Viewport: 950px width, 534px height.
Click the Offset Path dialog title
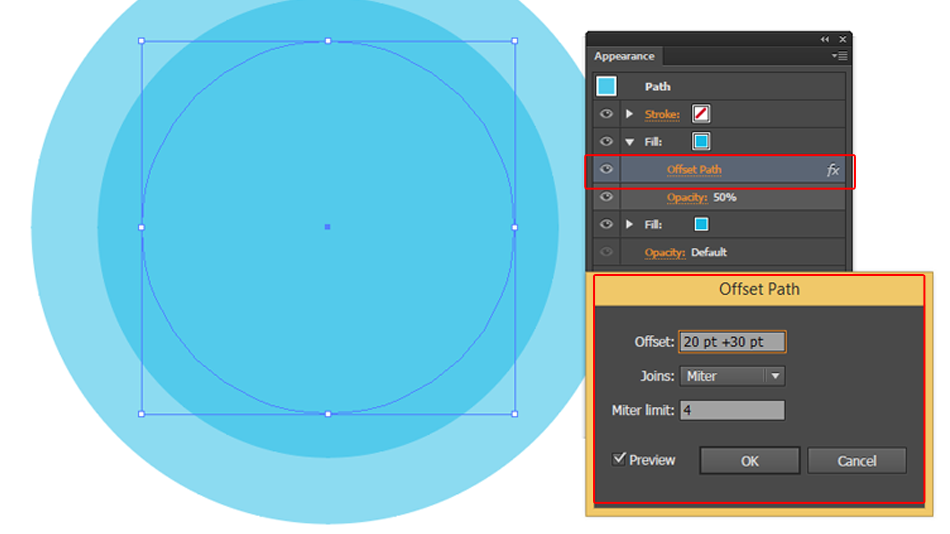pyautogui.click(x=759, y=289)
